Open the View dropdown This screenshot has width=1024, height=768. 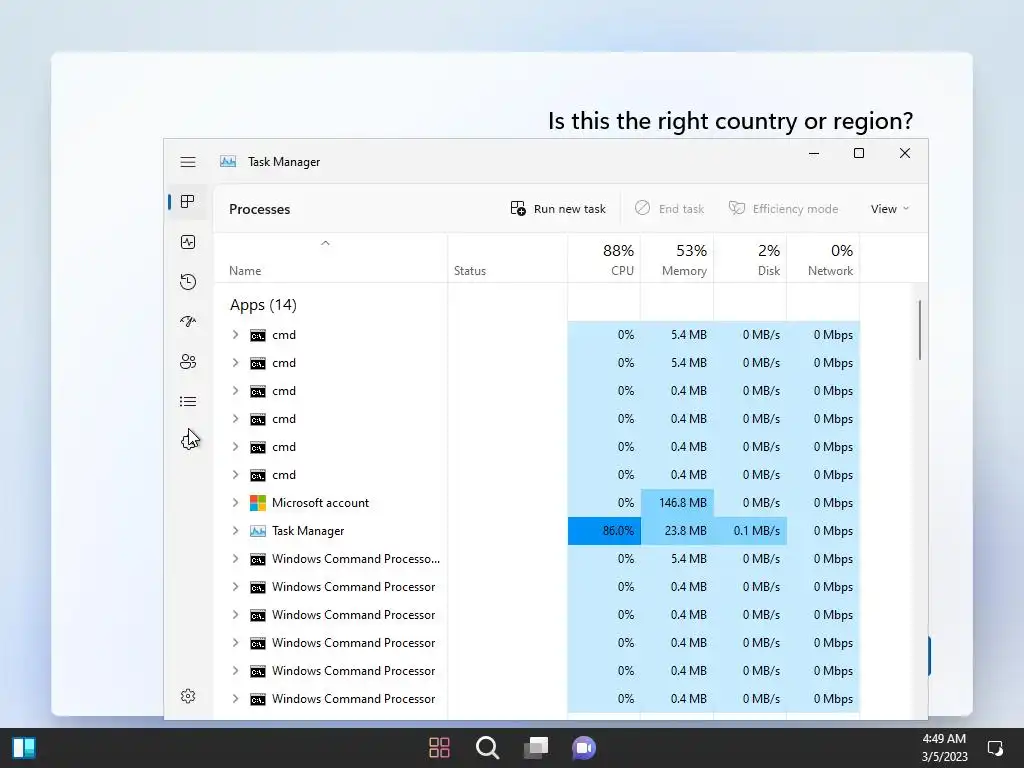(889, 209)
